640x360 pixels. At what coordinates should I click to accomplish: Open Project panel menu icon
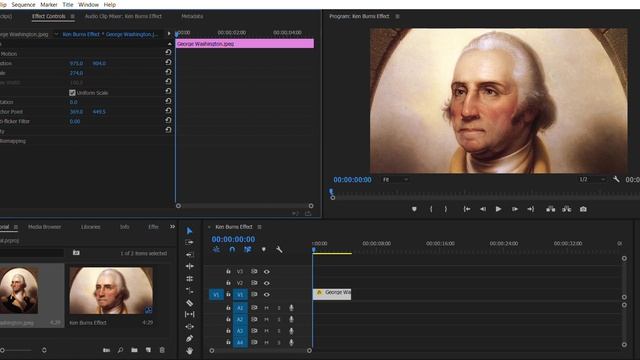tap(16, 227)
